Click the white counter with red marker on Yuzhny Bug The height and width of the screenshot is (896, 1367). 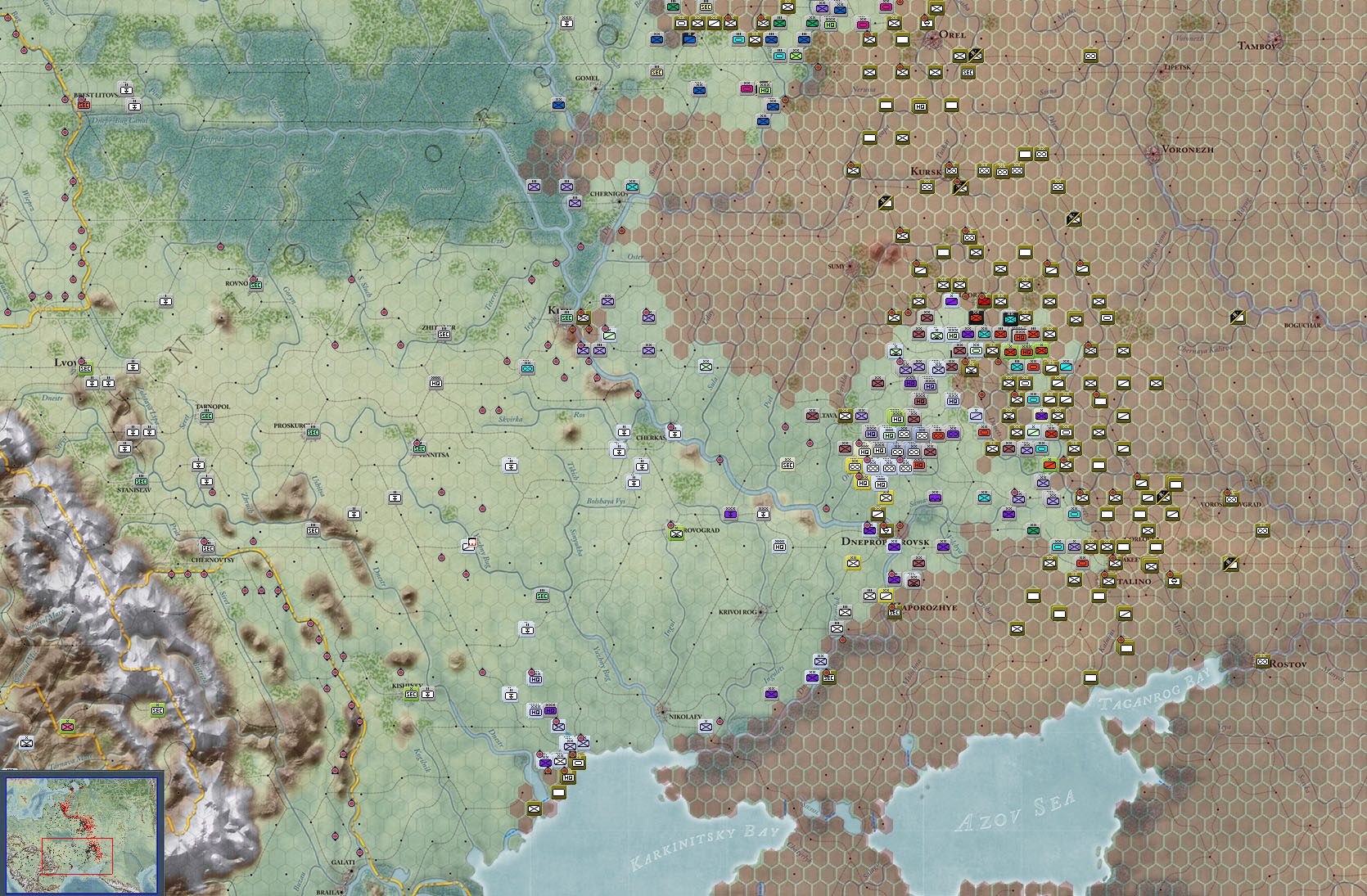tap(469, 544)
